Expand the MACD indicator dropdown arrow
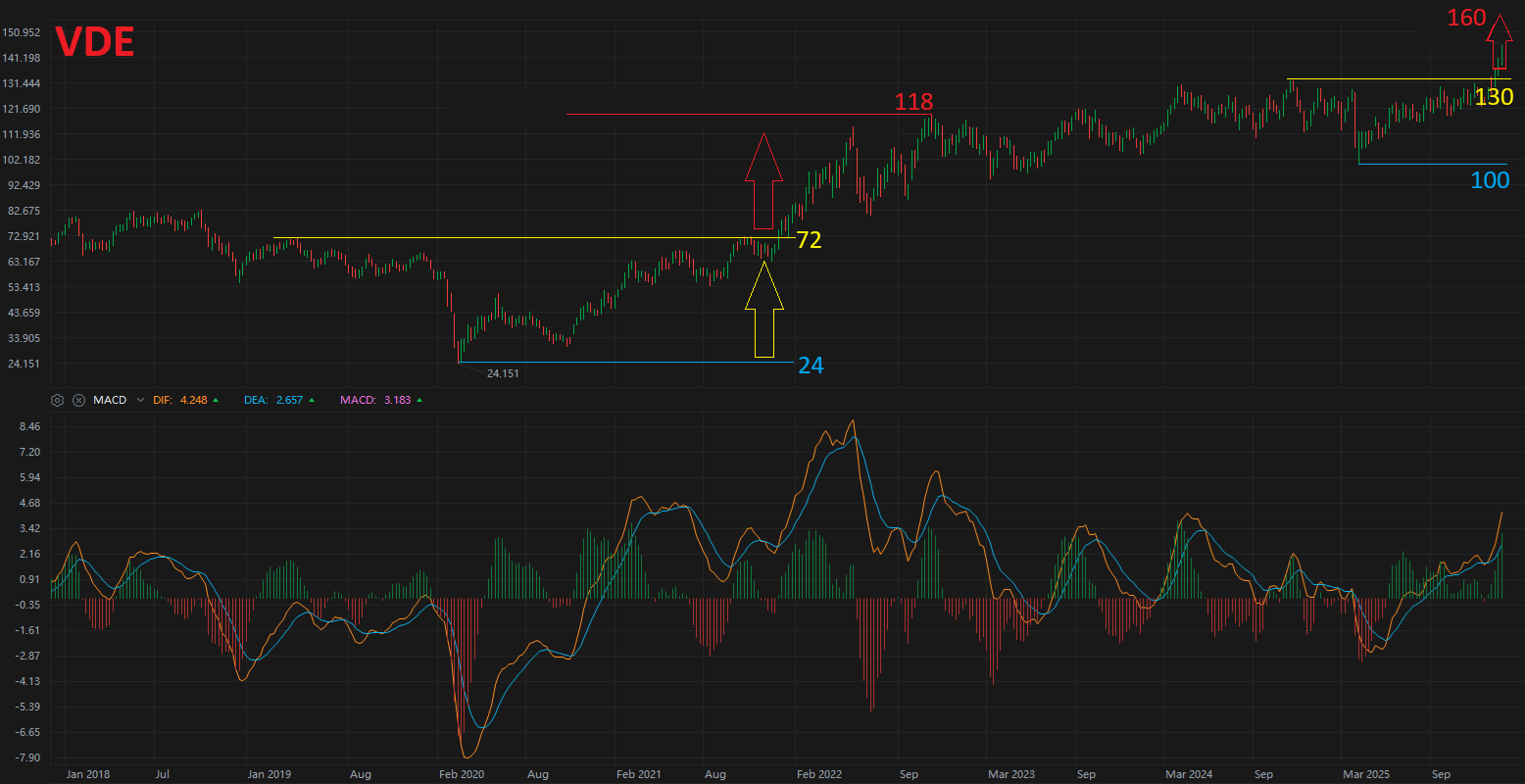The image size is (1525, 784). pos(140,400)
